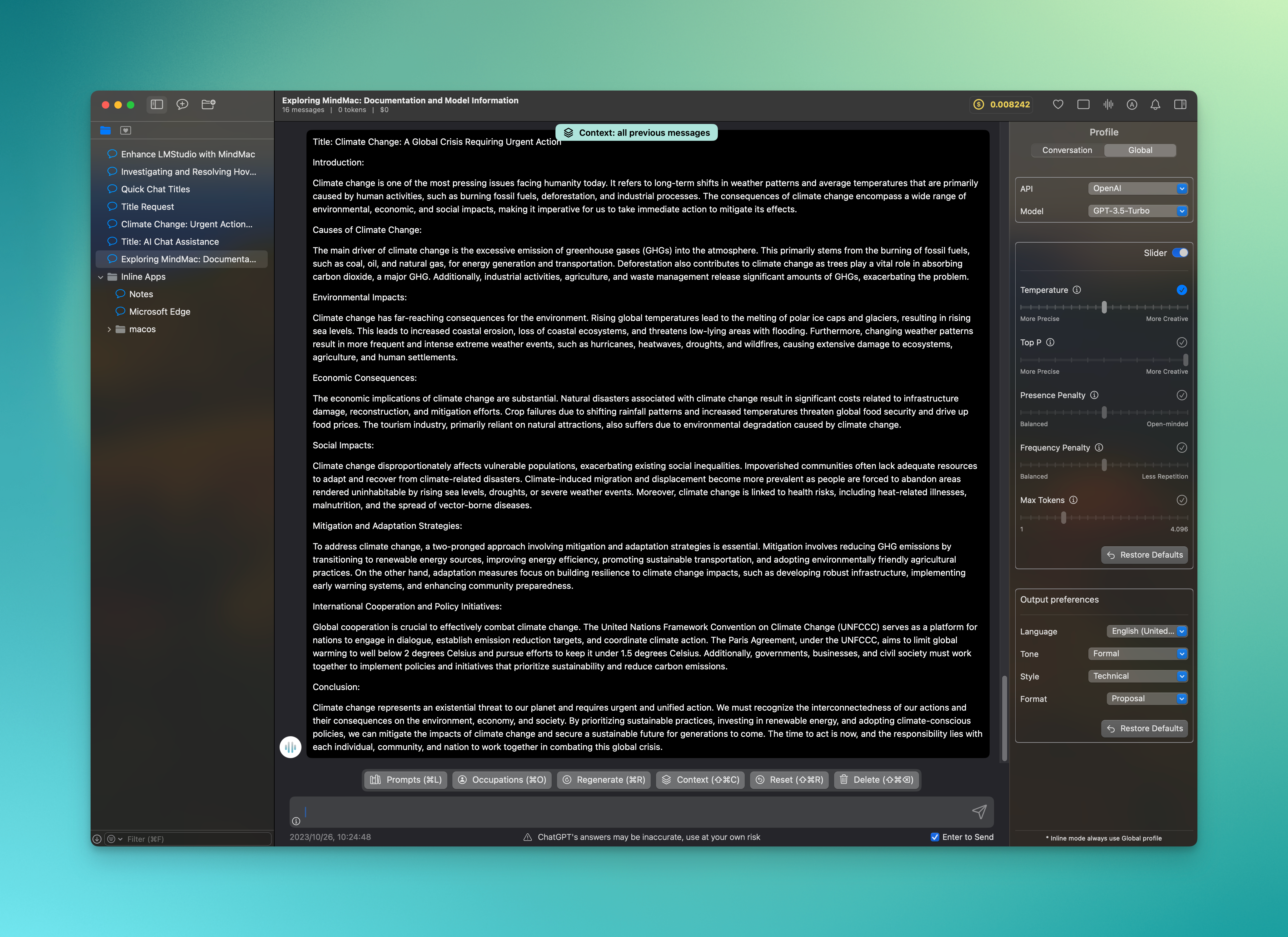Open the Enhance LMStudio with MindMac chat

tap(182, 154)
